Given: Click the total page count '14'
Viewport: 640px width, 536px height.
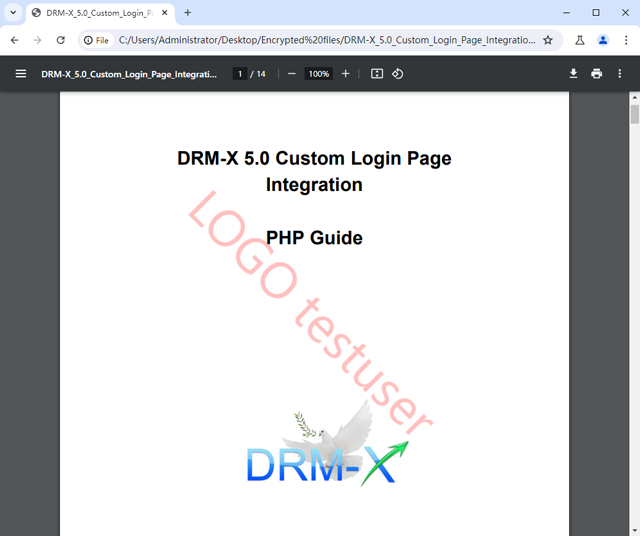Looking at the screenshot, I should (261, 74).
